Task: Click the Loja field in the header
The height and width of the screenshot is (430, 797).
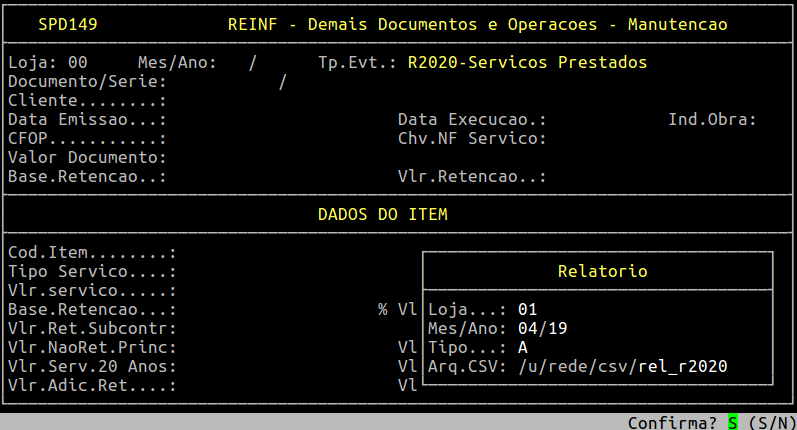Action: point(78,63)
